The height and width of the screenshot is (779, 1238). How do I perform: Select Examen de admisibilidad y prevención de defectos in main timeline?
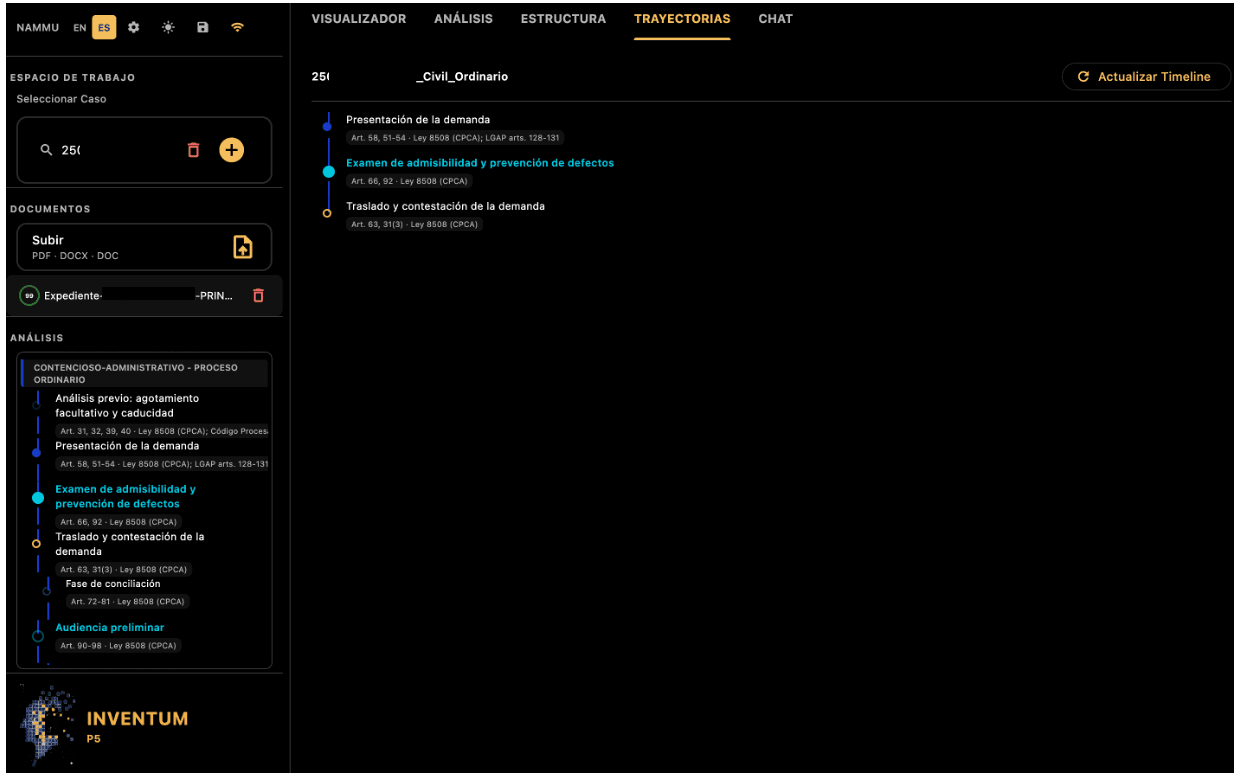click(x=480, y=163)
